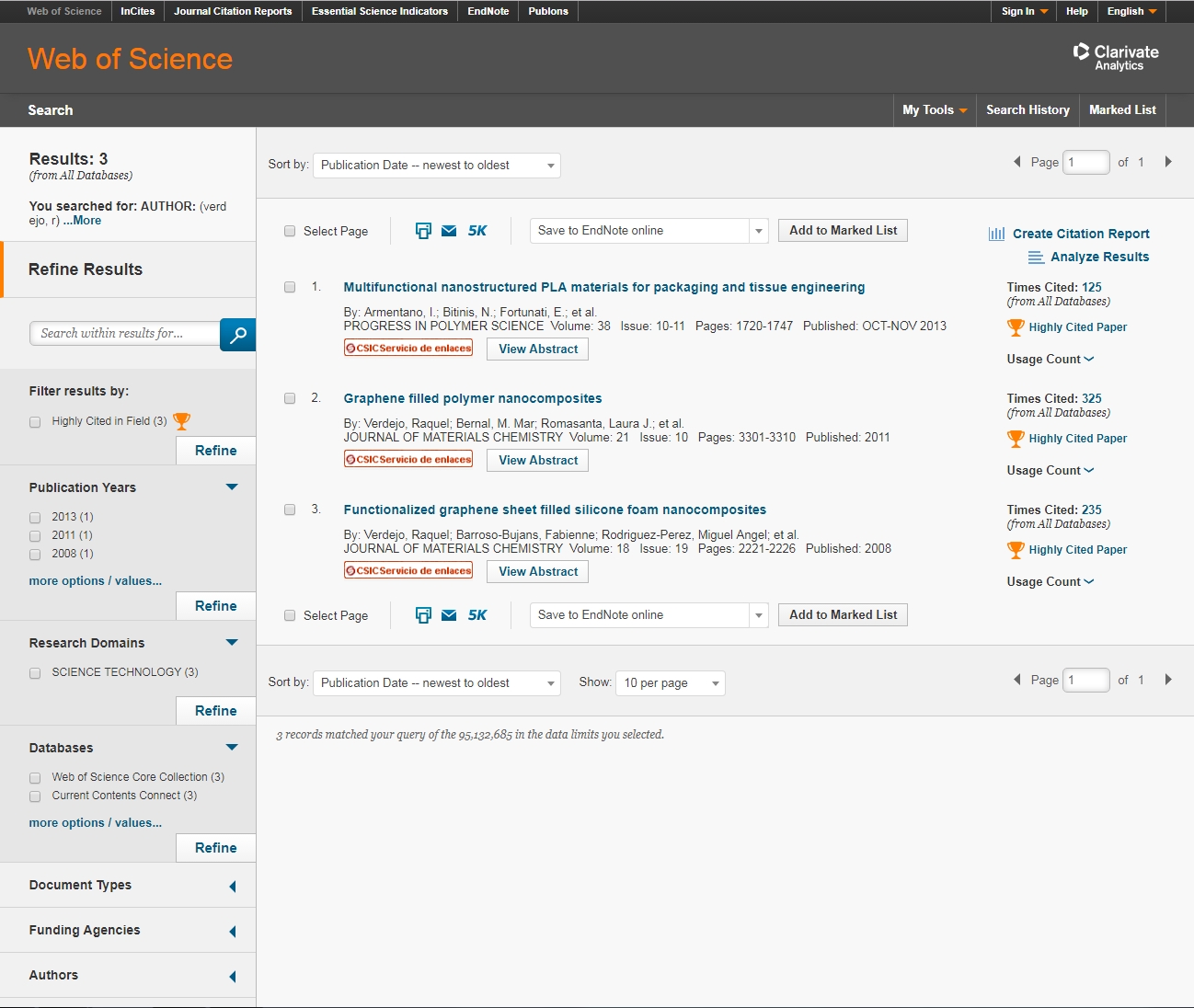Collapse the Databases section
This screenshot has height=1008, width=1194.
pos(232,748)
